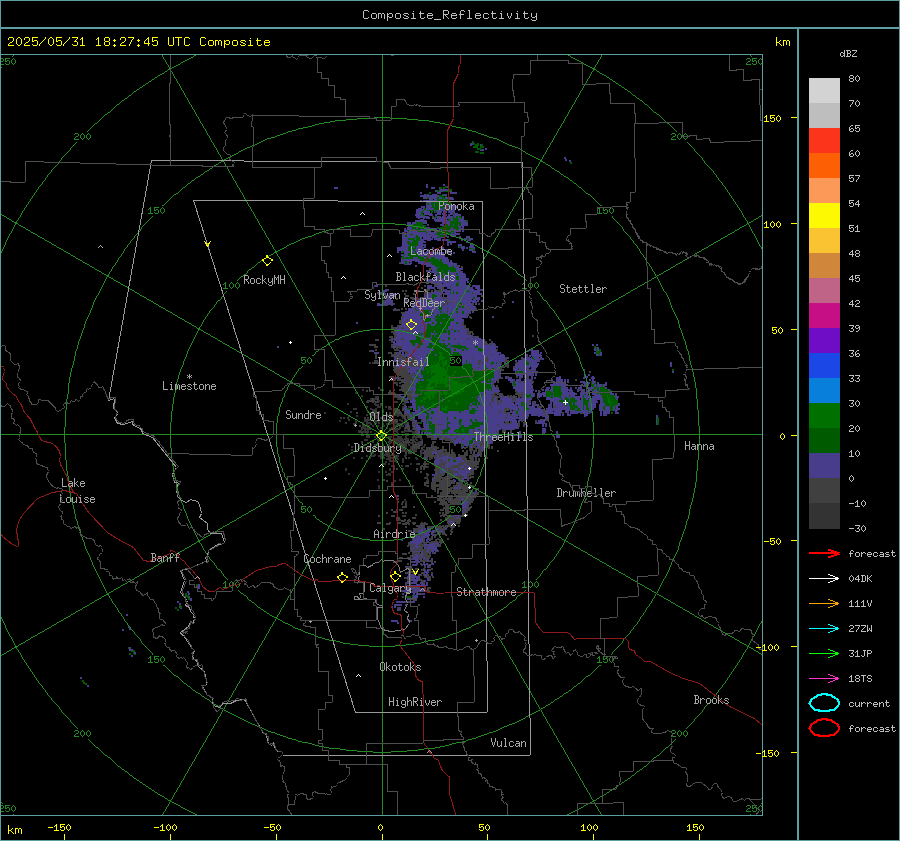The height and width of the screenshot is (841, 900).
Task: Click the red forecast ellipse in legend
Action: (824, 728)
